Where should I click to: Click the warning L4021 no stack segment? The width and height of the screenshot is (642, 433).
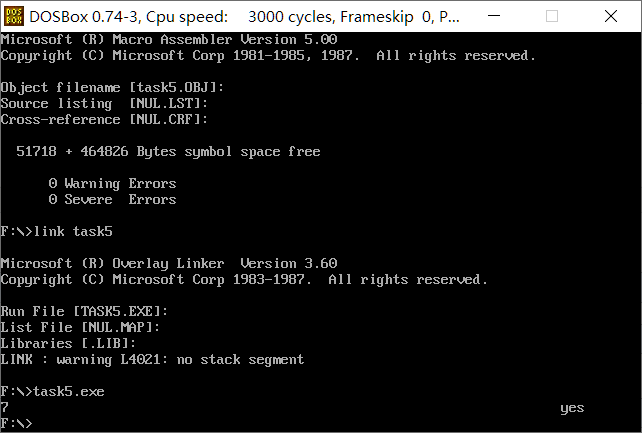pyautogui.click(x=152, y=359)
